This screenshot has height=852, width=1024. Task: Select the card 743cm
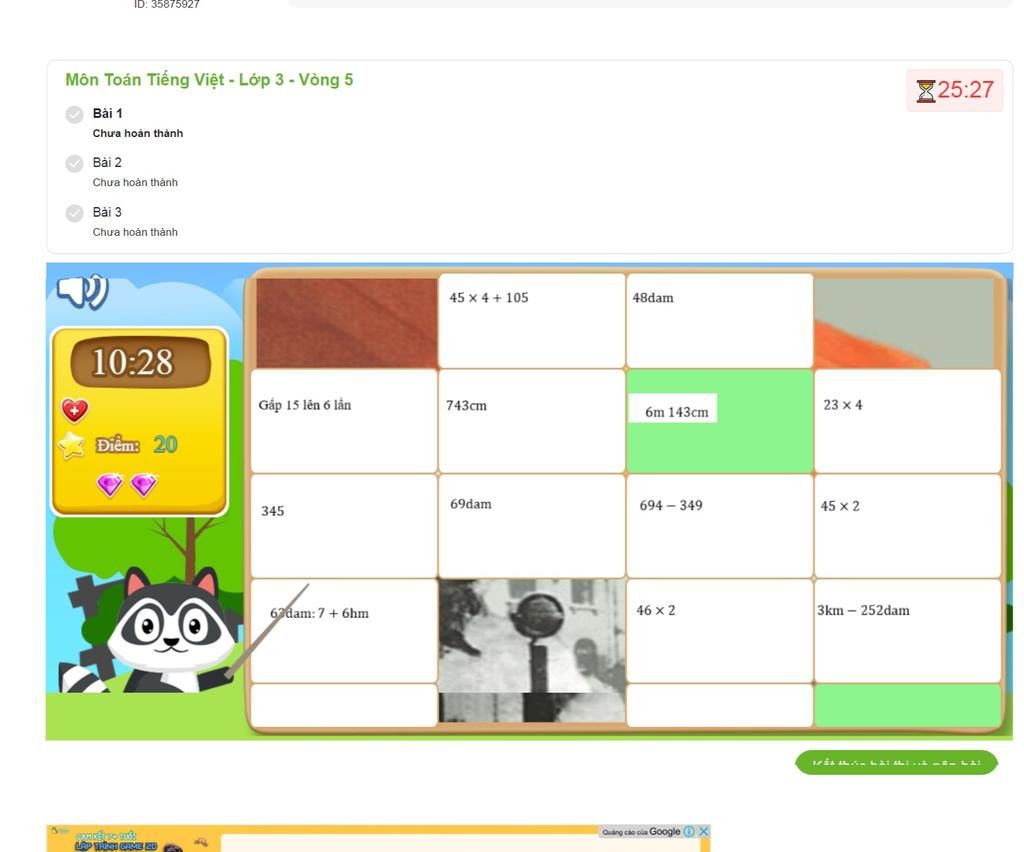(532, 421)
